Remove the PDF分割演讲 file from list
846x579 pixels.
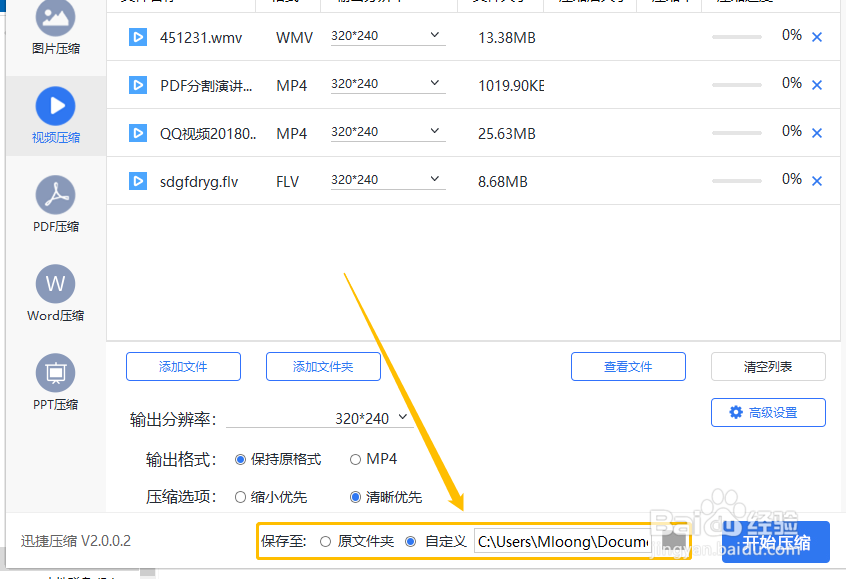click(x=817, y=85)
